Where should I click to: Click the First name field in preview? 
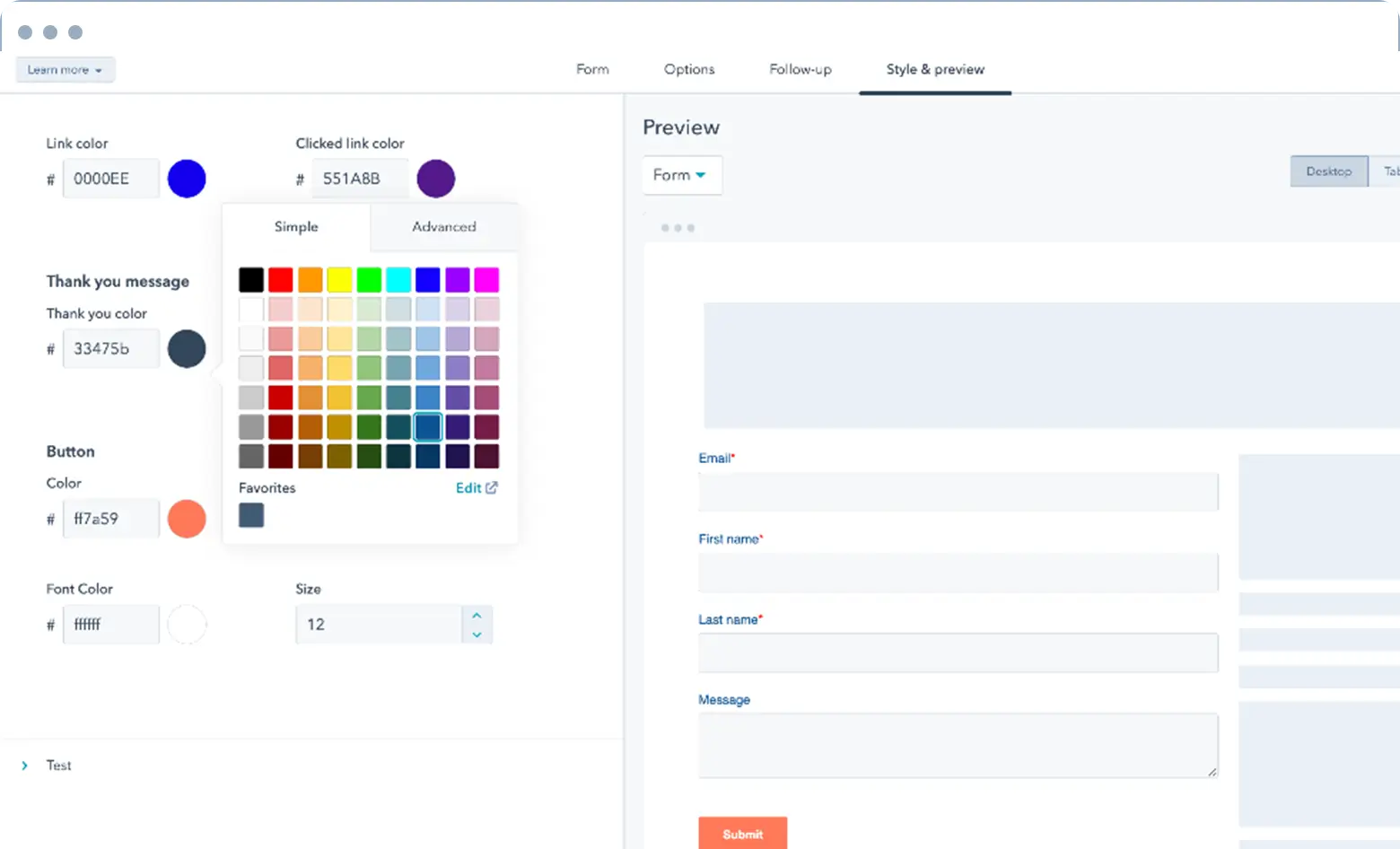coord(958,573)
